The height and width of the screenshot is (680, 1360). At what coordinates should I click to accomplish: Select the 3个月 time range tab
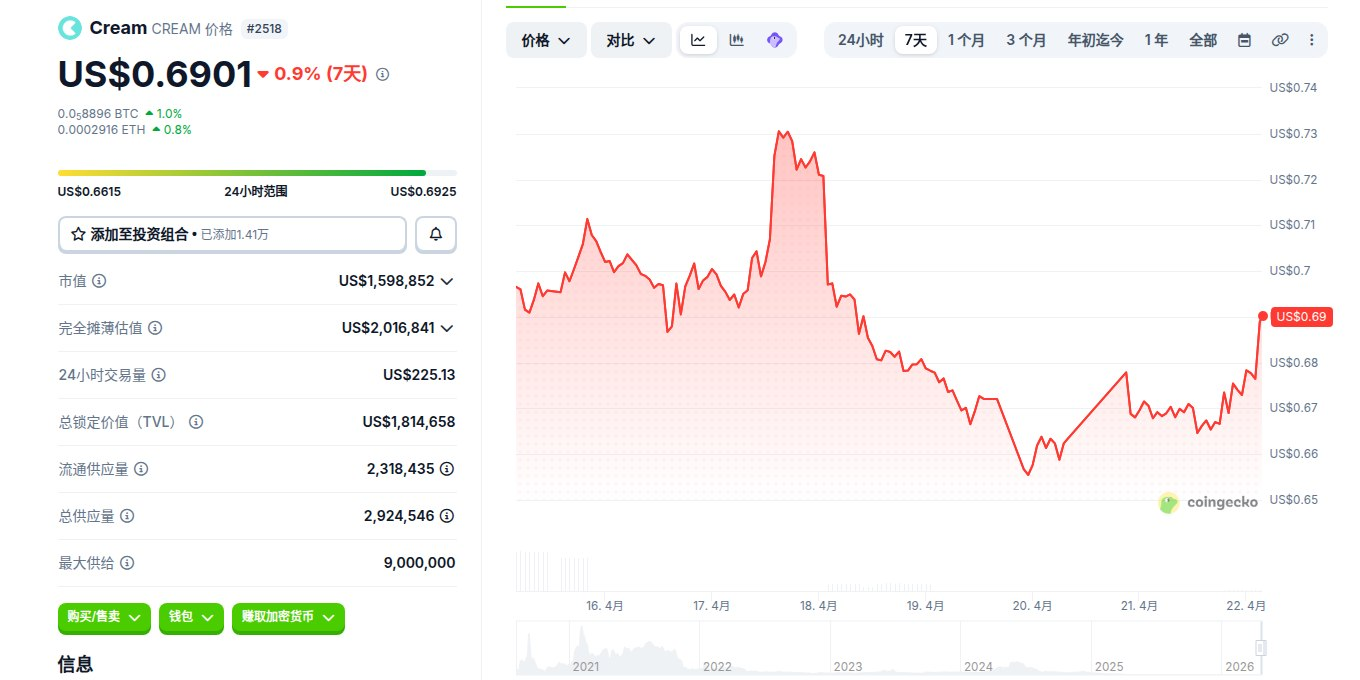click(1026, 40)
